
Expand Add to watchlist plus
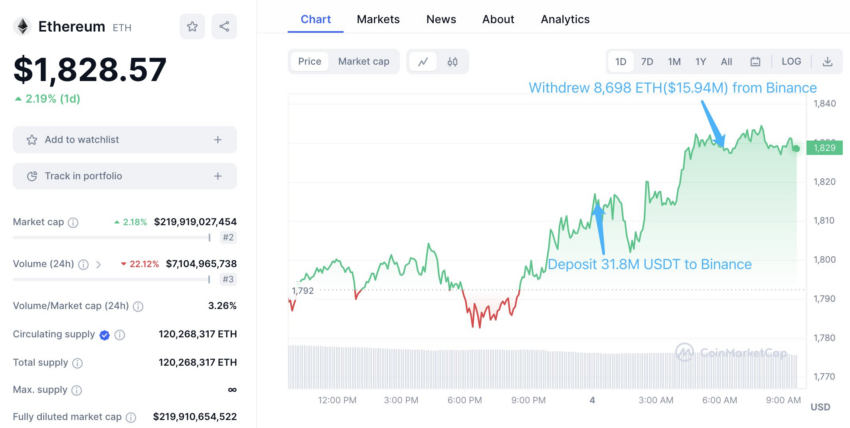[x=217, y=140]
